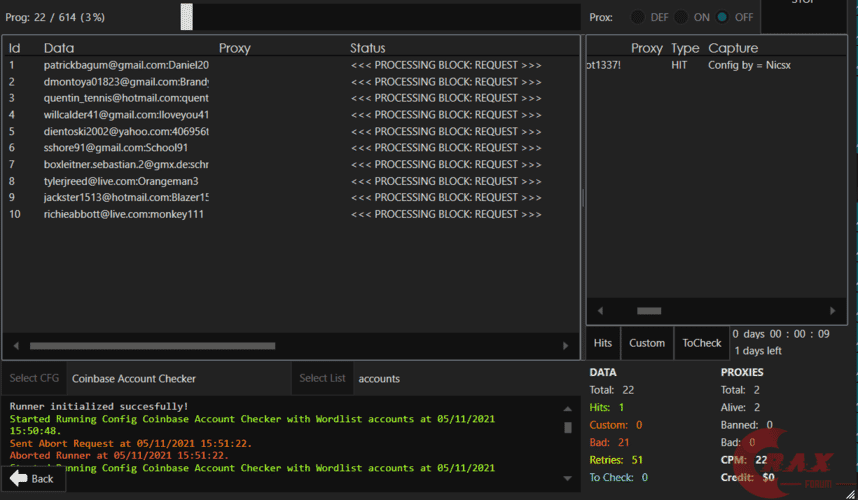Click the progress bar handle at top
The image size is (858, 500).
click(x=187, y=17)
